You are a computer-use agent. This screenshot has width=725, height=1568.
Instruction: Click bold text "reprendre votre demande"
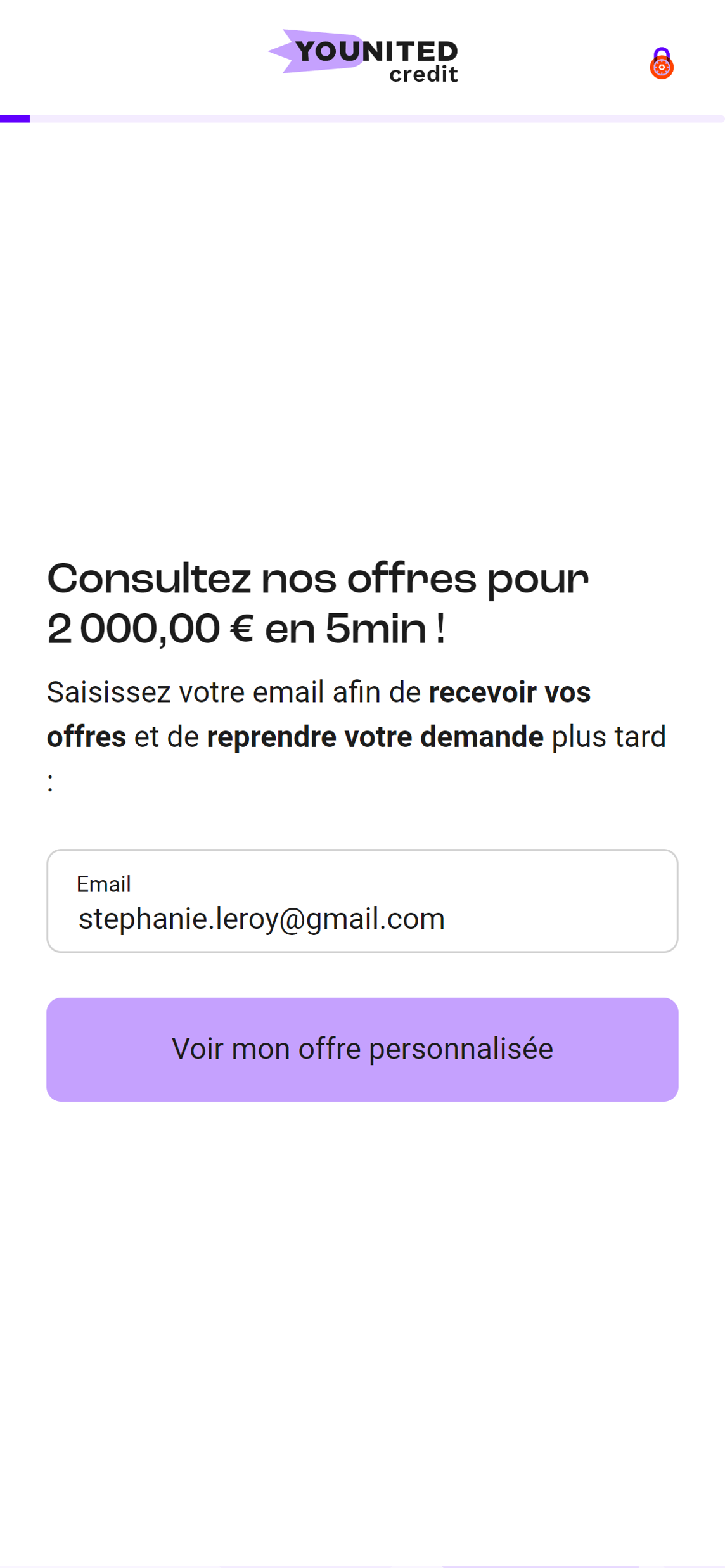[375, 737]
